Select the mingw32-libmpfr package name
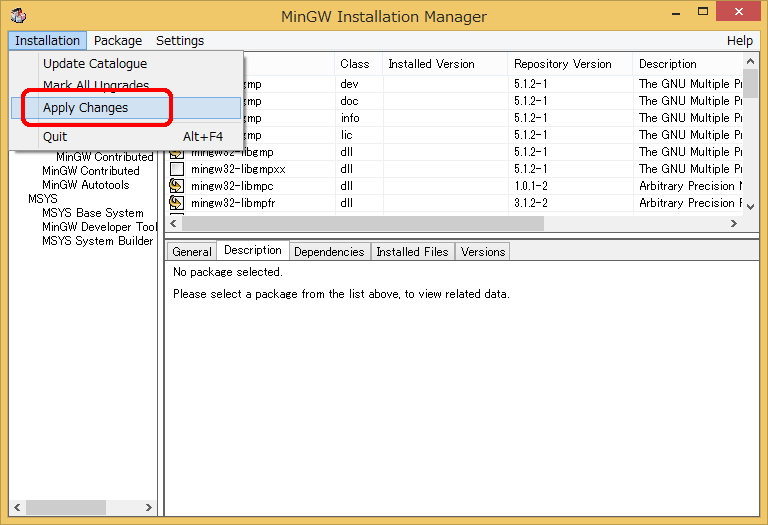The image size is (768, 525). [233, 203]
